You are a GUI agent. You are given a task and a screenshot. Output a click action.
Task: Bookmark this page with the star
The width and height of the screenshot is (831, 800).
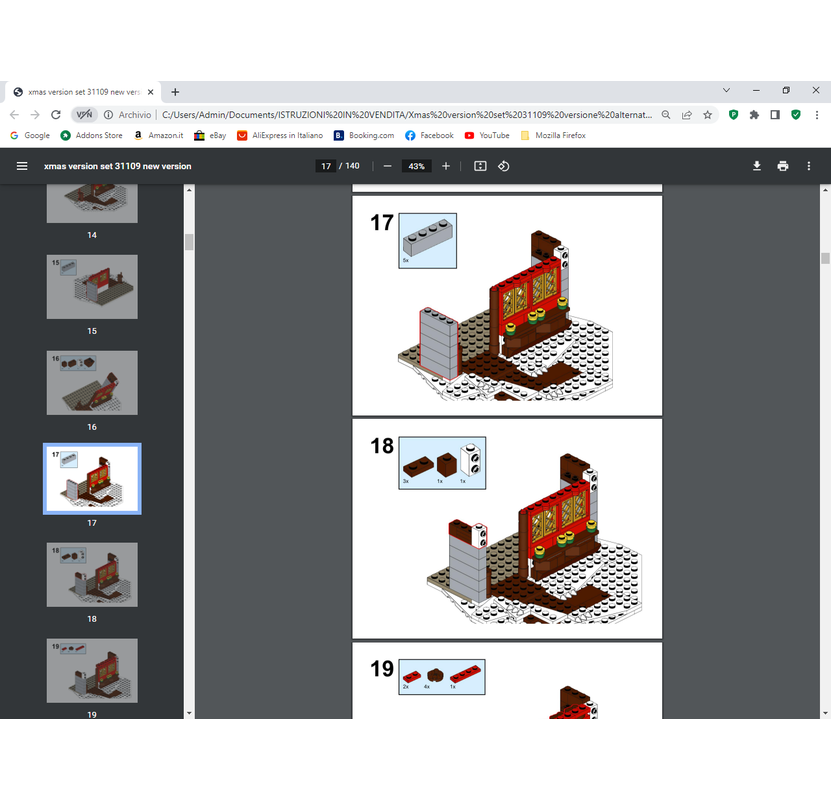[708, 115]
